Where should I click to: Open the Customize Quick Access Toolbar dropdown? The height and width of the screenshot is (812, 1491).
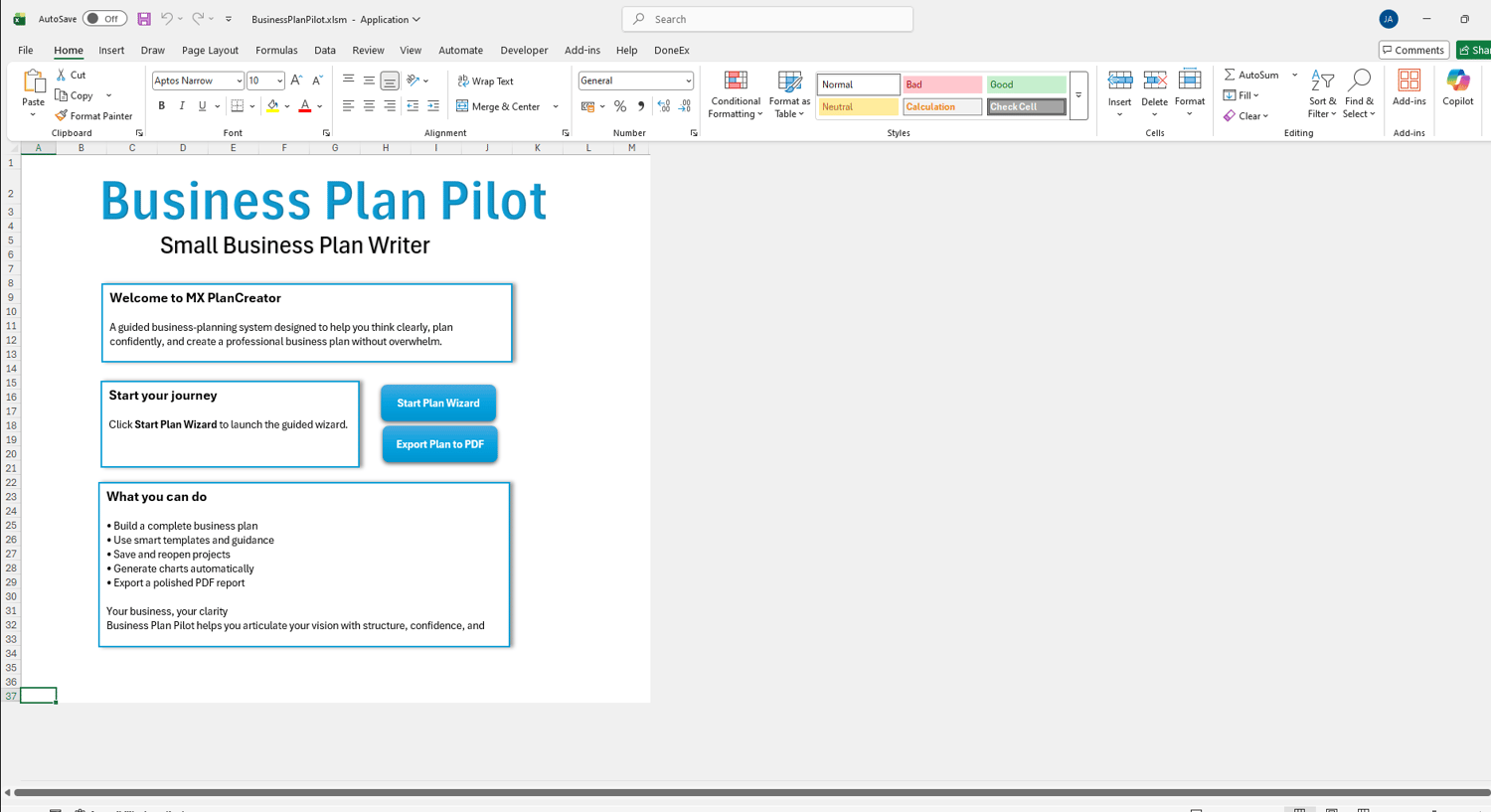pyautogui.click(x=229, y=19)
